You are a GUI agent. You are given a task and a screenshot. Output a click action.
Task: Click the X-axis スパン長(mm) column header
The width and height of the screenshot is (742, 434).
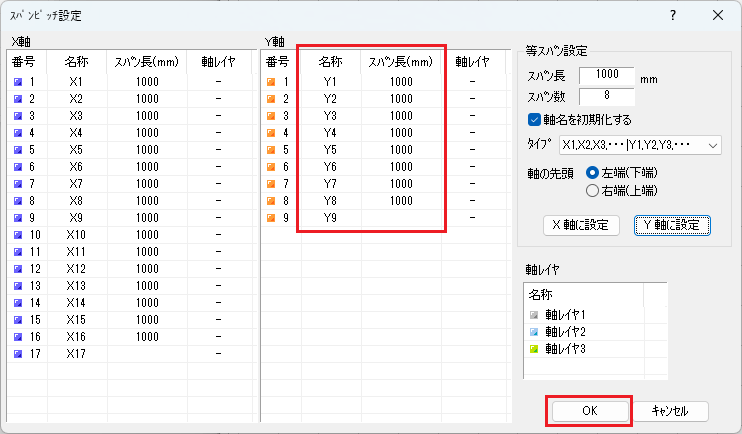click(x=147, y=62)
